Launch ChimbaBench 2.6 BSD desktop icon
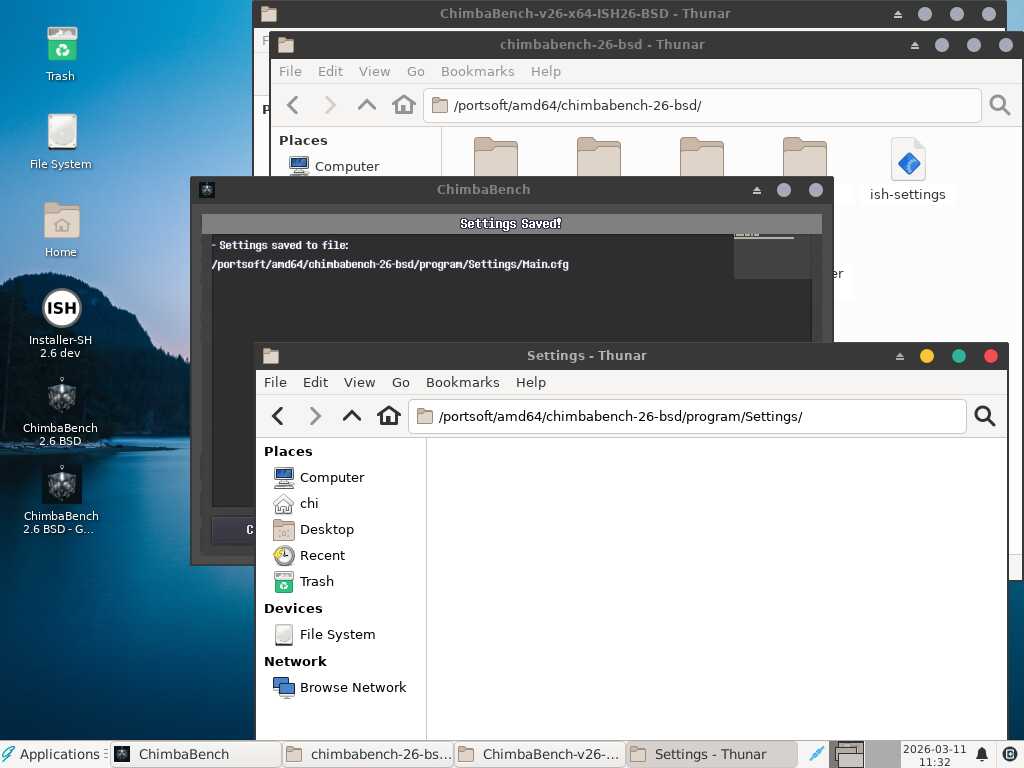The image size is (1024, 768). point(61,411)
